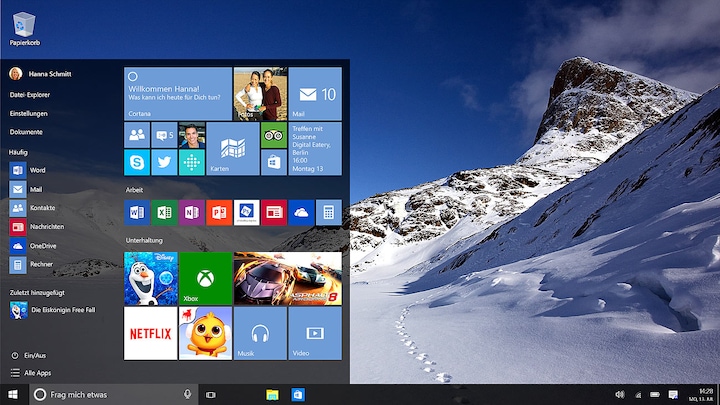Launch the Twitter tile
The image size is (720, 405).
click(164, 162)
